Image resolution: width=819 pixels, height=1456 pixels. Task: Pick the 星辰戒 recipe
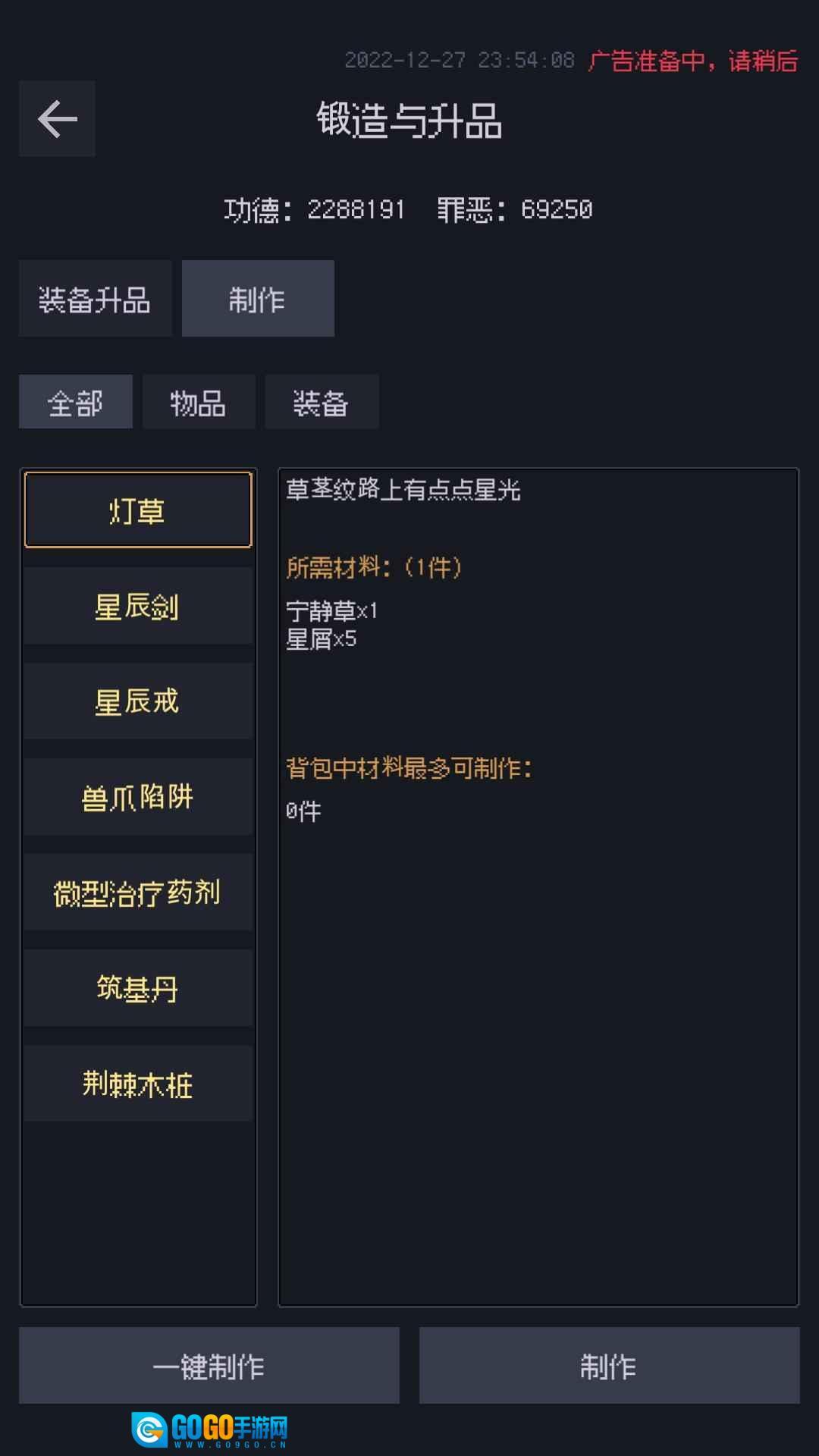coord(137,701)
